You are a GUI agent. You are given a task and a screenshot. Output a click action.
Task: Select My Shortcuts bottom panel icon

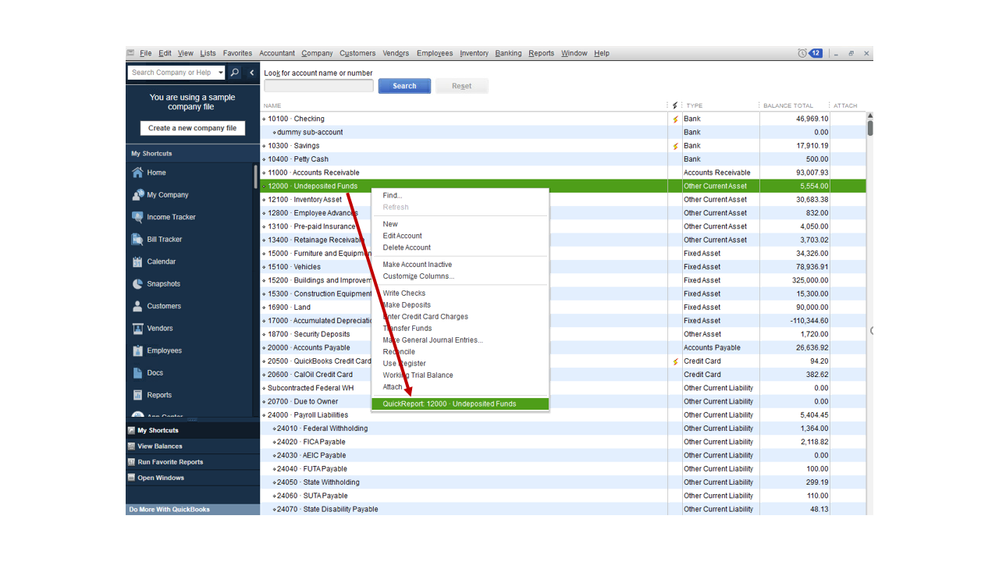(132, 431)
